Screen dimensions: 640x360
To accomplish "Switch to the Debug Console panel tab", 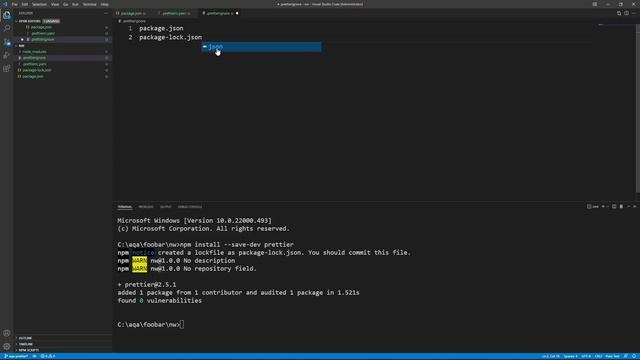I will (190, 207).
